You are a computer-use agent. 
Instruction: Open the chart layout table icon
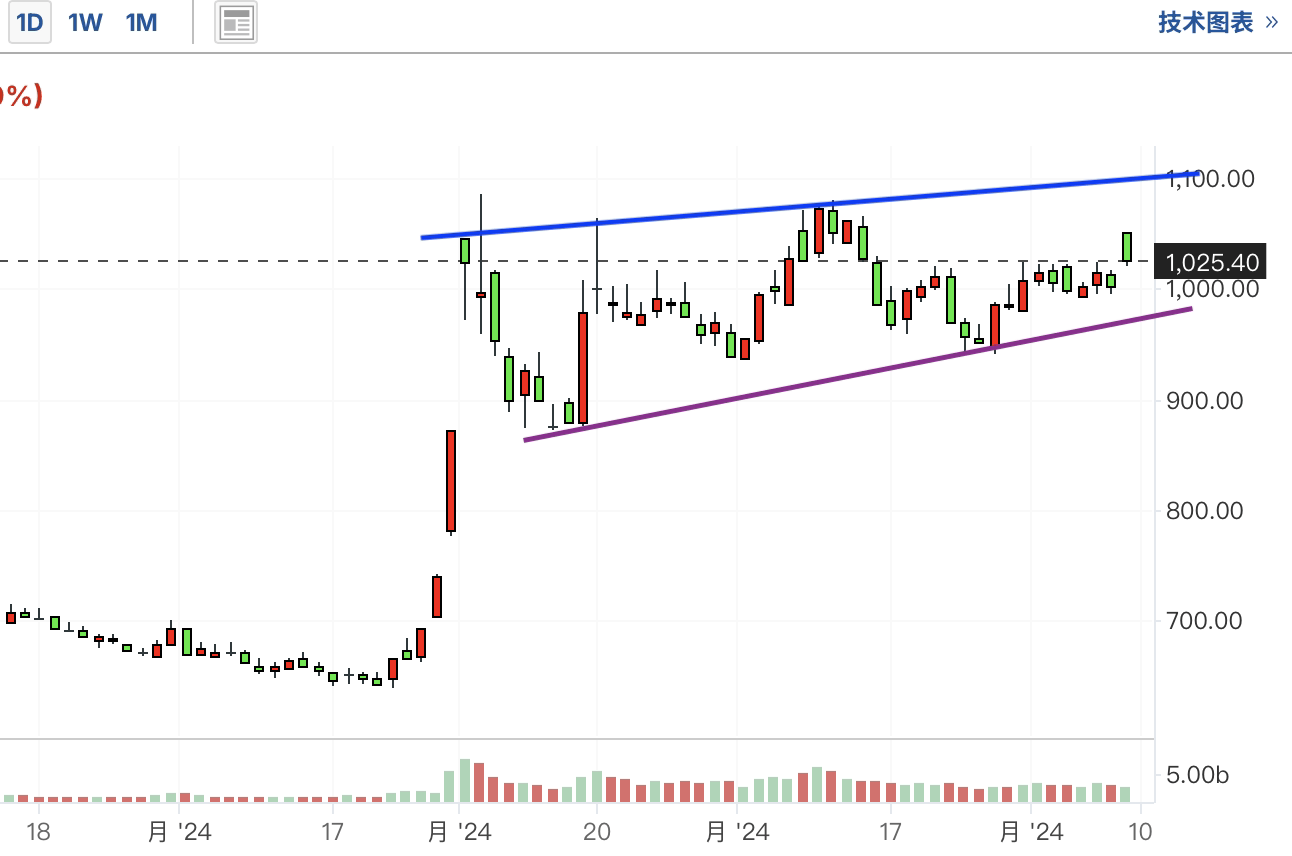click(236, 23)
